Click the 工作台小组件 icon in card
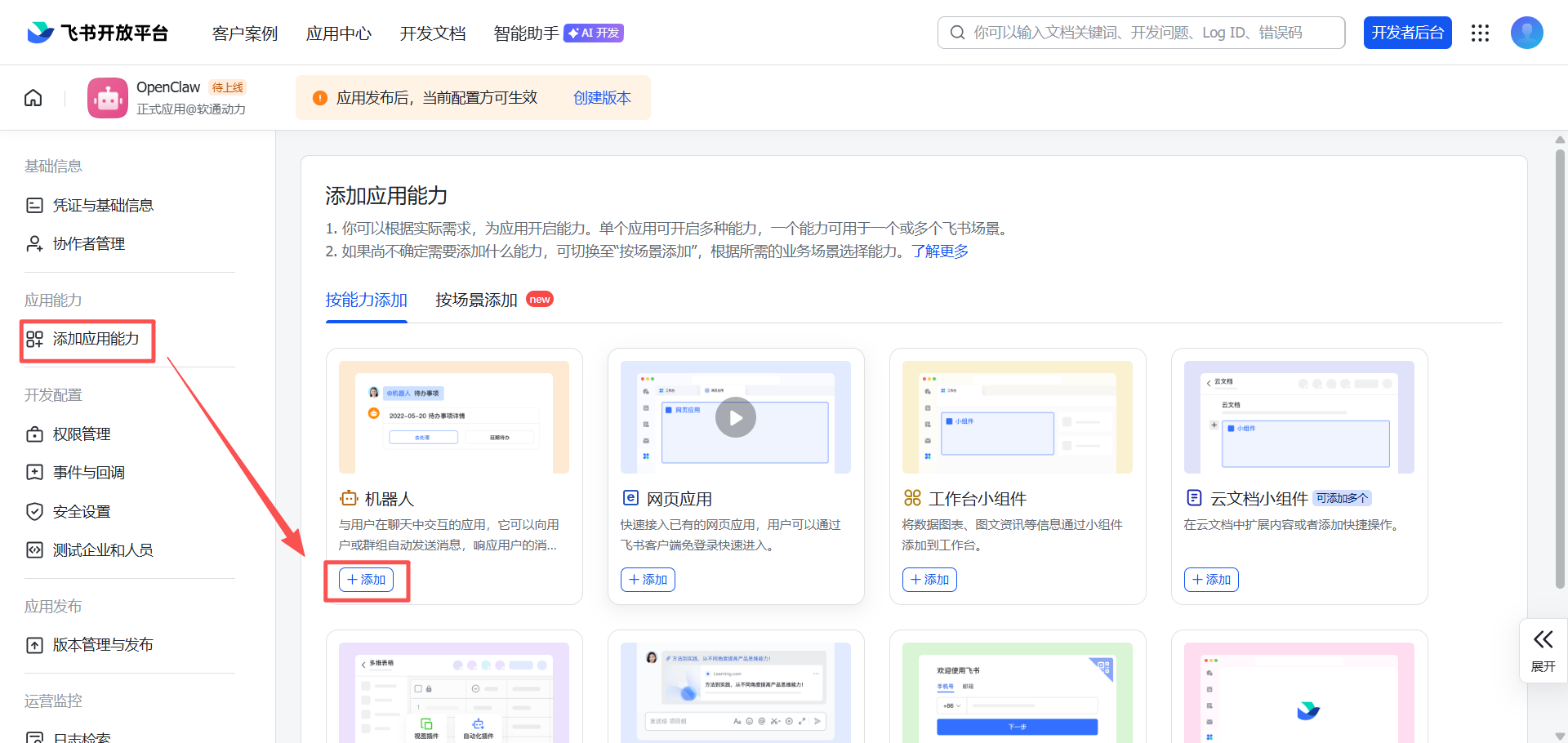 912,498
